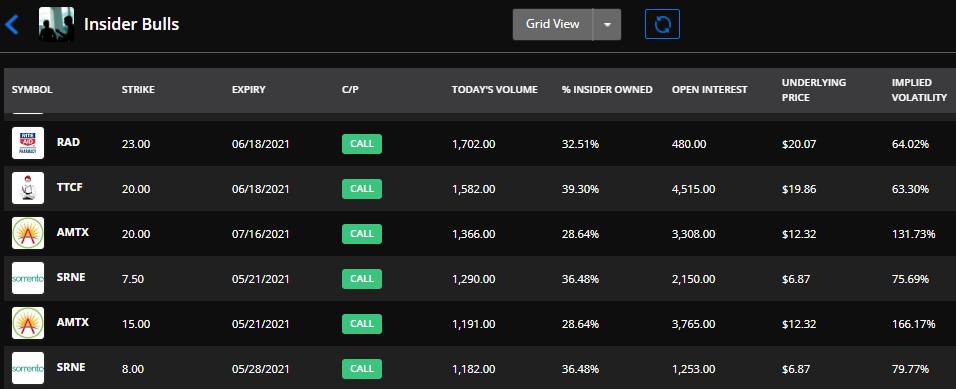Sort by IMPLIED VOLATILITY column
Viewport: 956px width, 389px height.
coord(919,90)
